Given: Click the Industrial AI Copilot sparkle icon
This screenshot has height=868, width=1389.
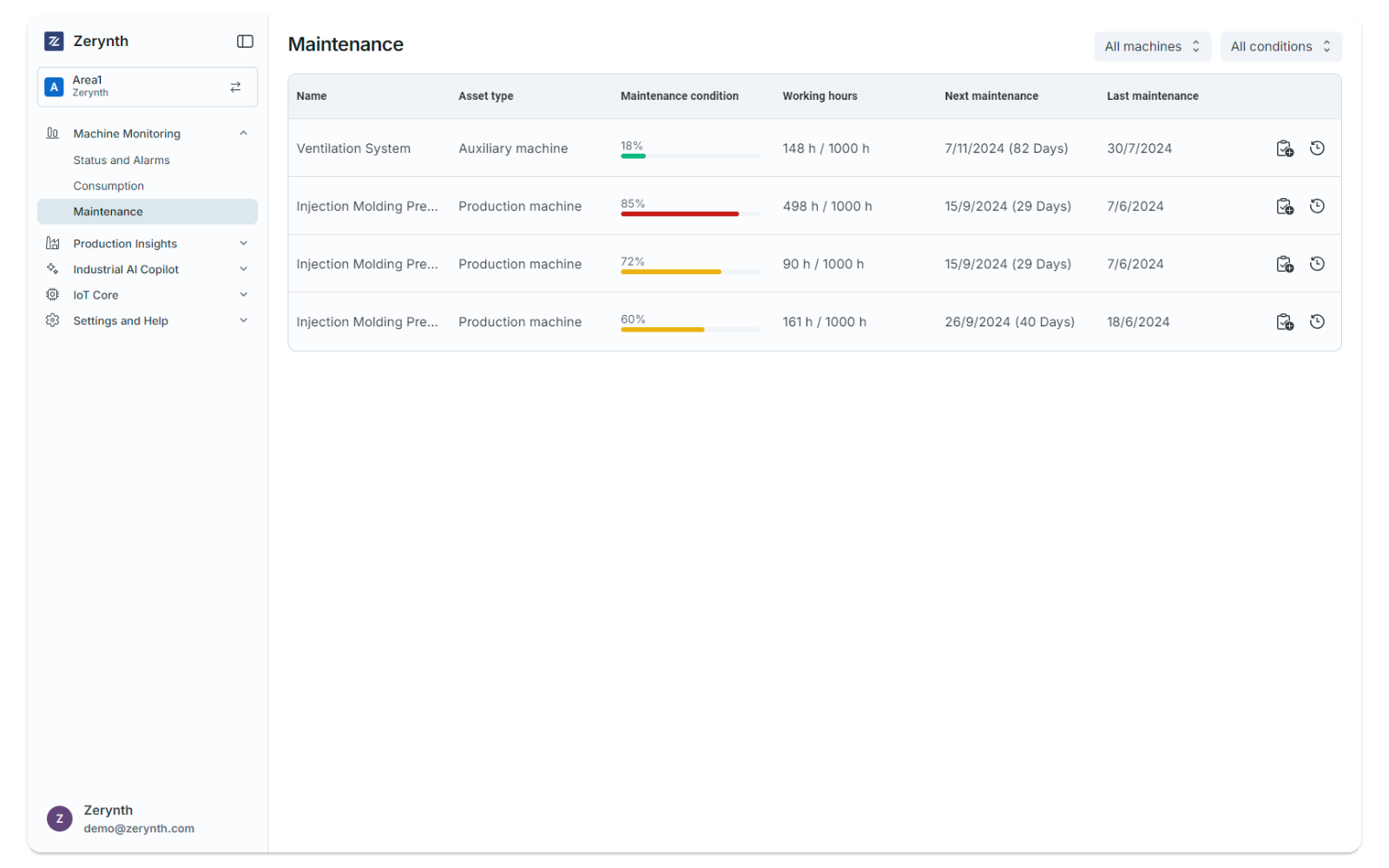Looking at the screenshot, I should pos(52,269).
